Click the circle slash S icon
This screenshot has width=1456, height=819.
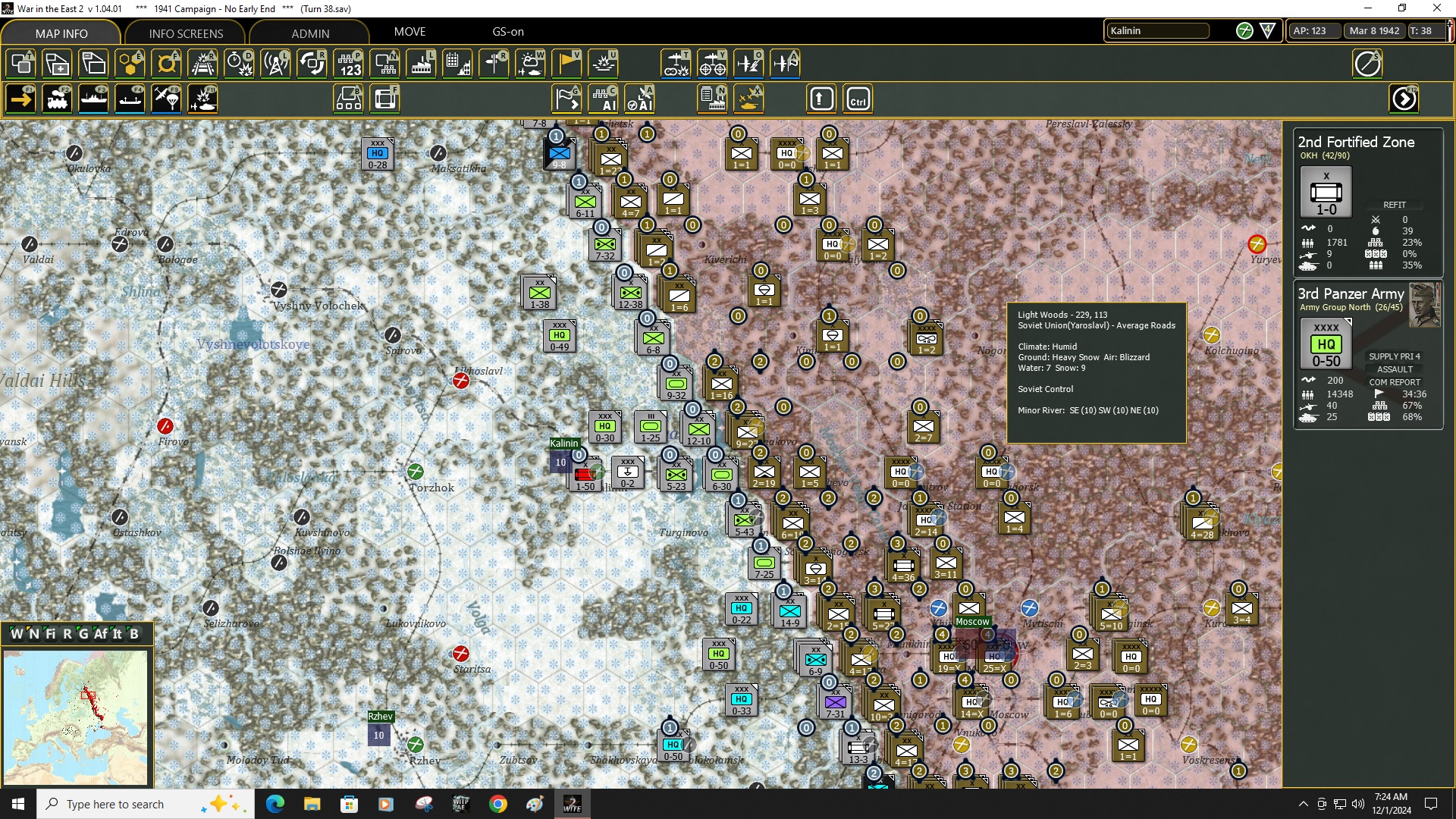[x=1367, y=64]
